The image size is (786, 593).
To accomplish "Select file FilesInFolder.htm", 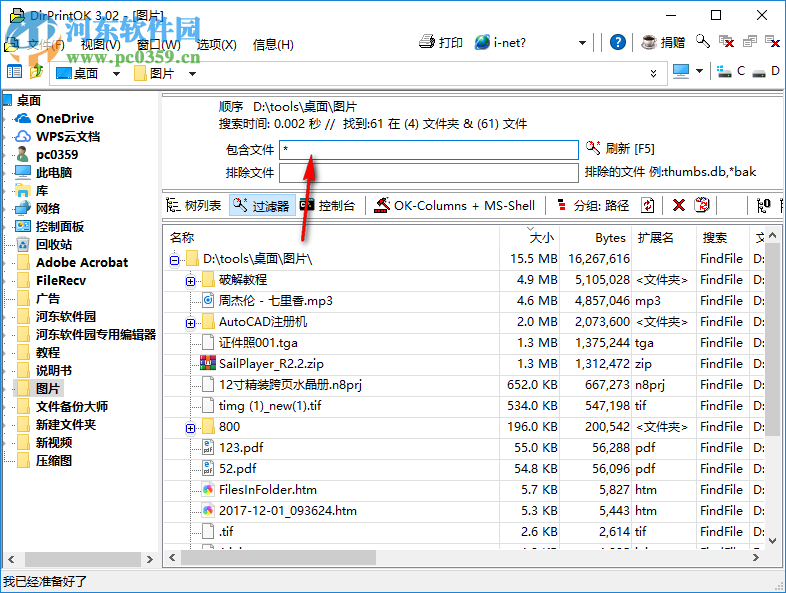I will tap(268, 490).
